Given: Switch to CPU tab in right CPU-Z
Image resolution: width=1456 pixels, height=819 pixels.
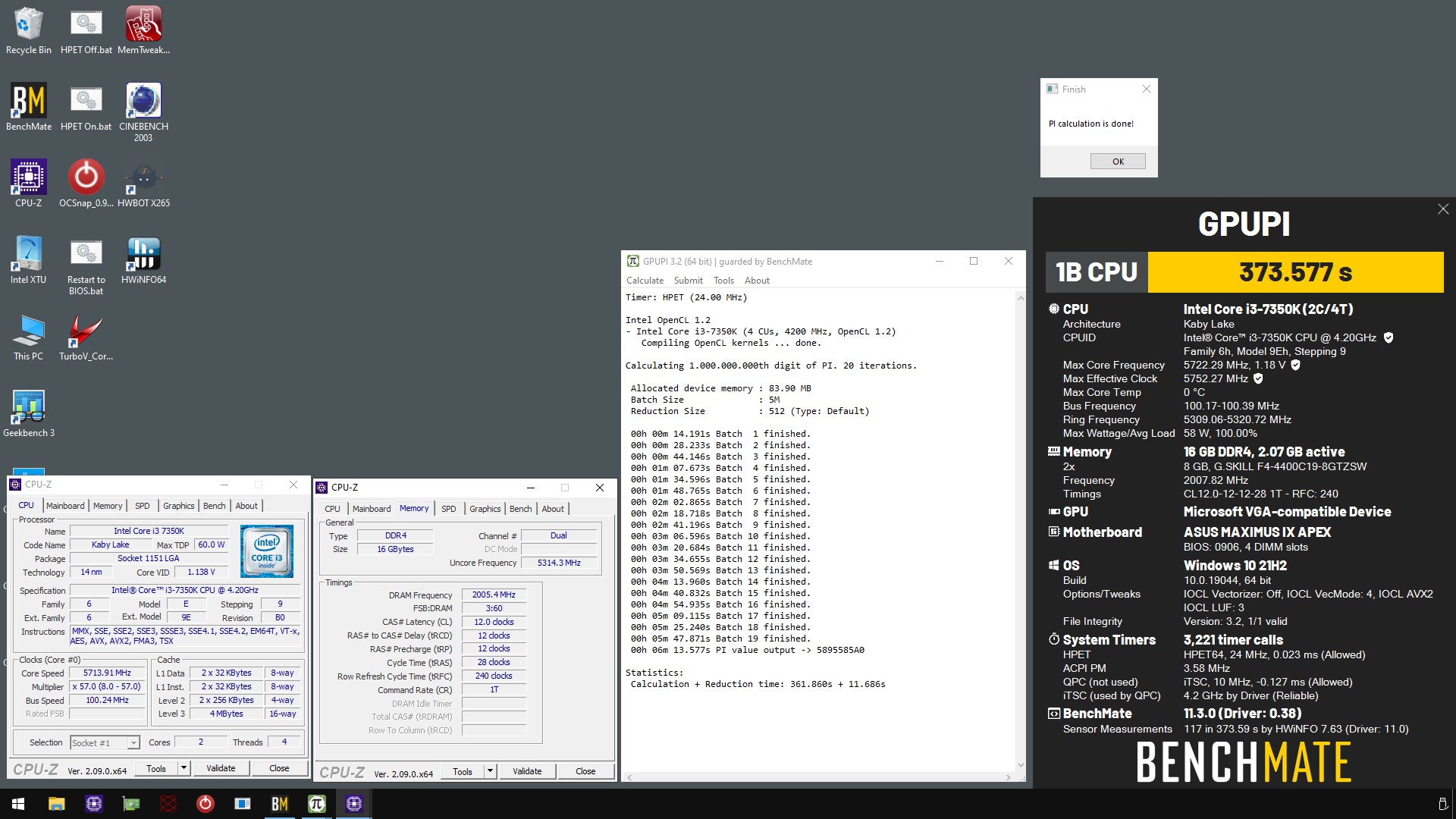Looking at the screenshot, I should 332,509.
